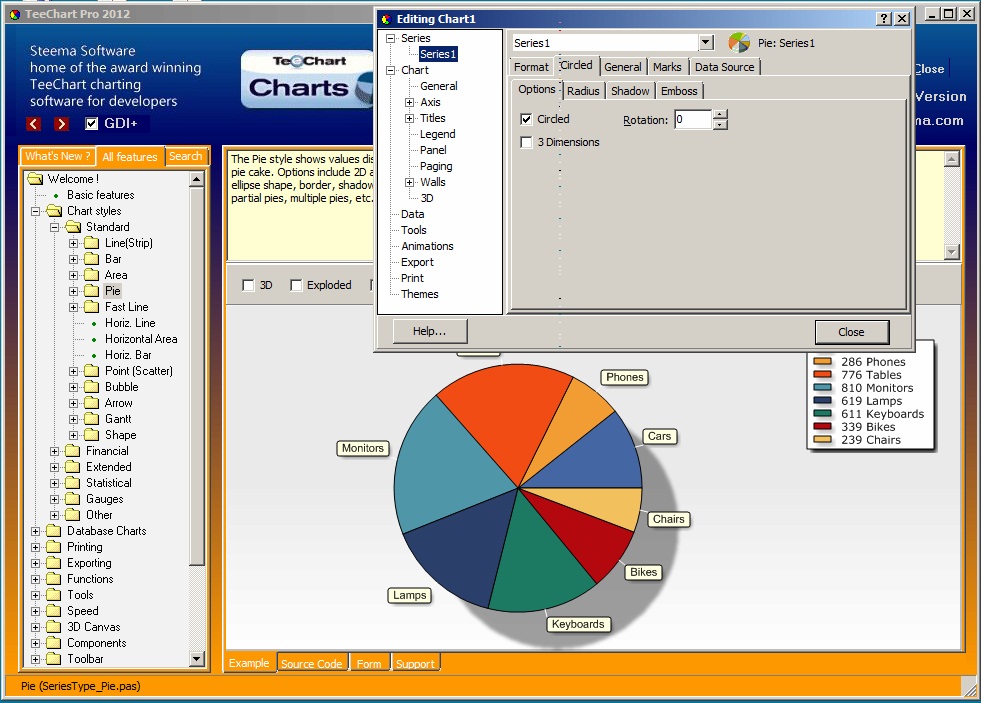
Task: Click the Rotation input field
Action: (x=693, y=119)
